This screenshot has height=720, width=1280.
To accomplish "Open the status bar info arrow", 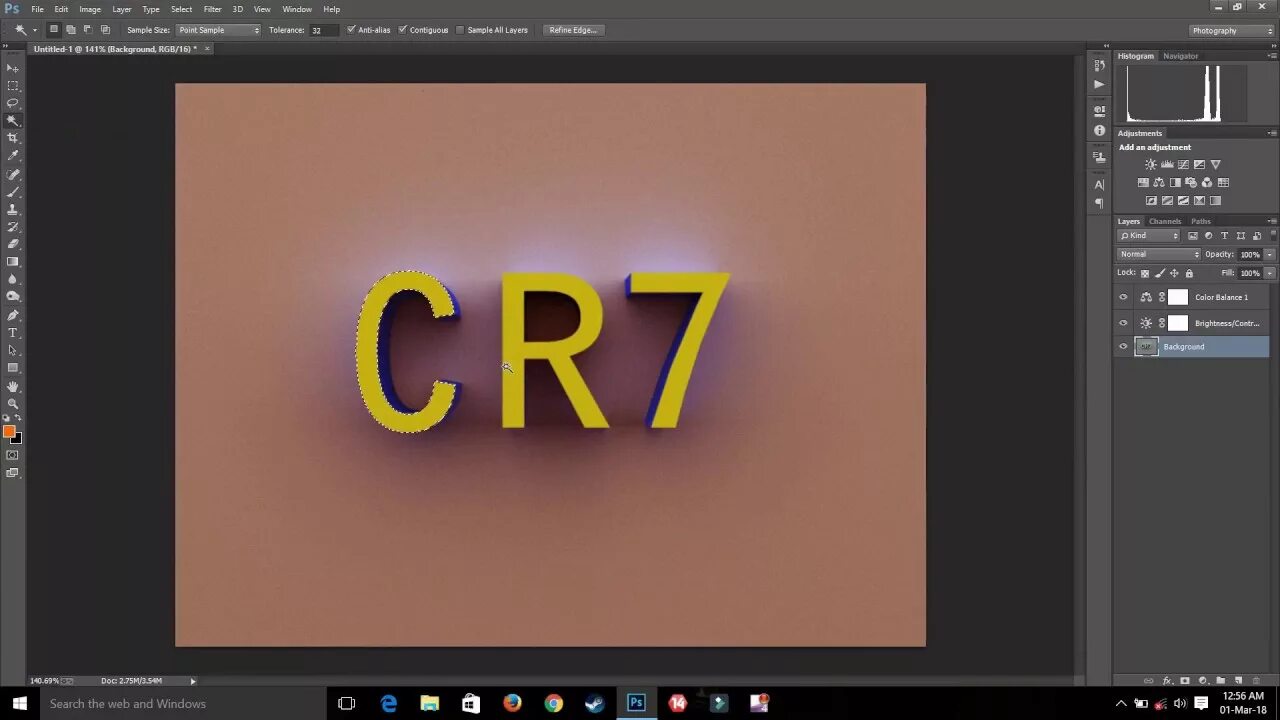I will point(193,681).
